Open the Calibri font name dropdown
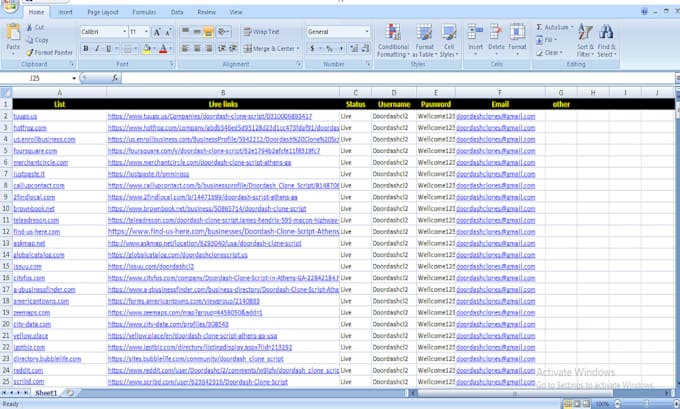Screen dimensions: 680x409 click(124, 32)
